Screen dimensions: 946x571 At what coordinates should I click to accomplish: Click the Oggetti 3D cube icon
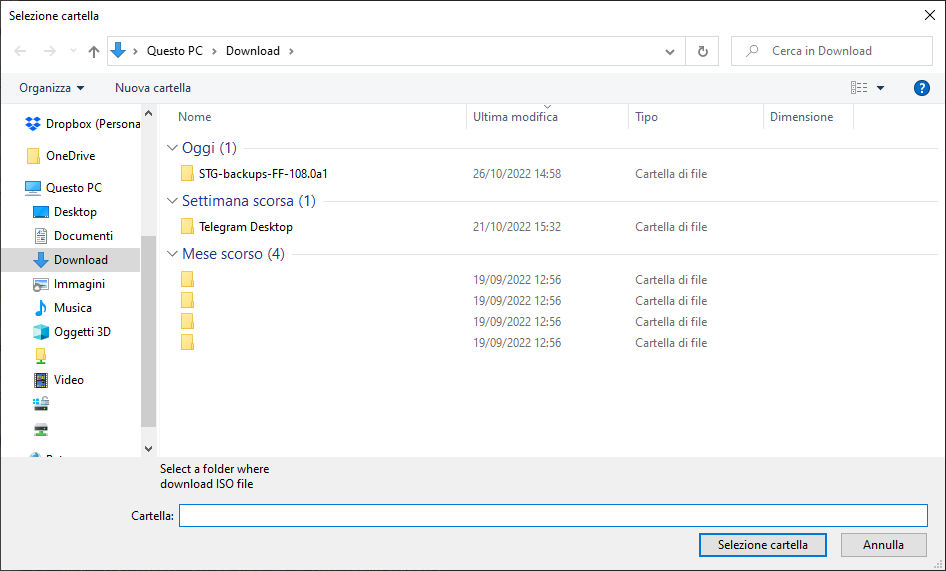[x=40, y=332]
